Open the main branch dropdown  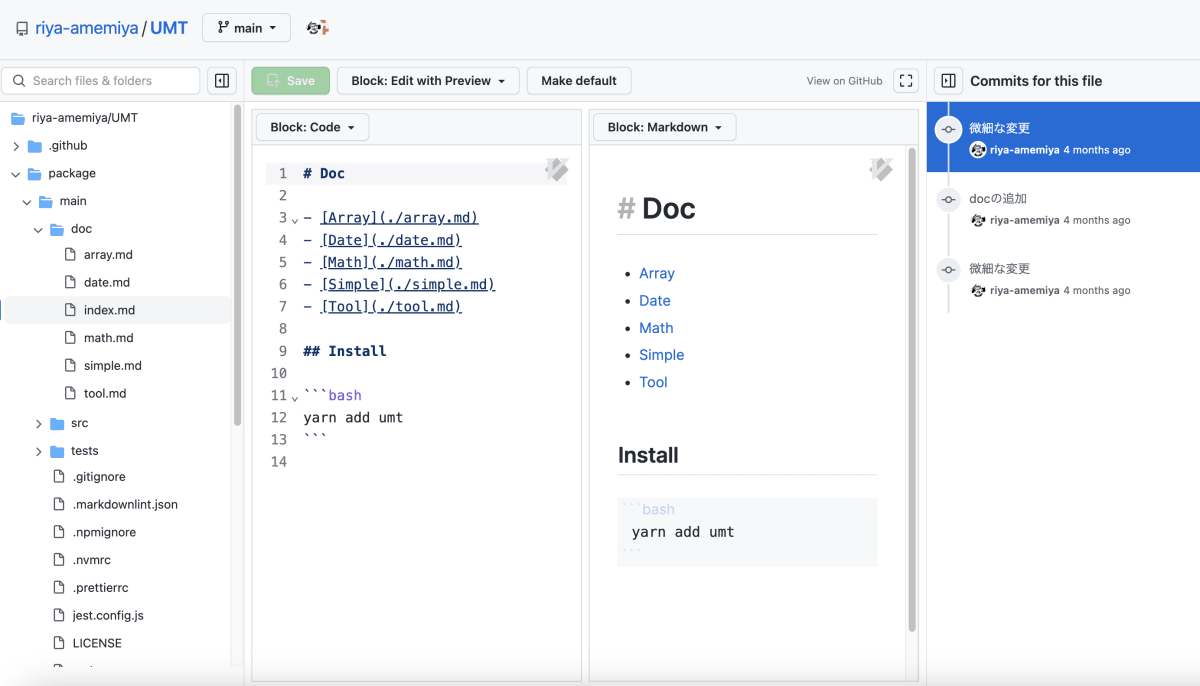[x=246, y=28]
